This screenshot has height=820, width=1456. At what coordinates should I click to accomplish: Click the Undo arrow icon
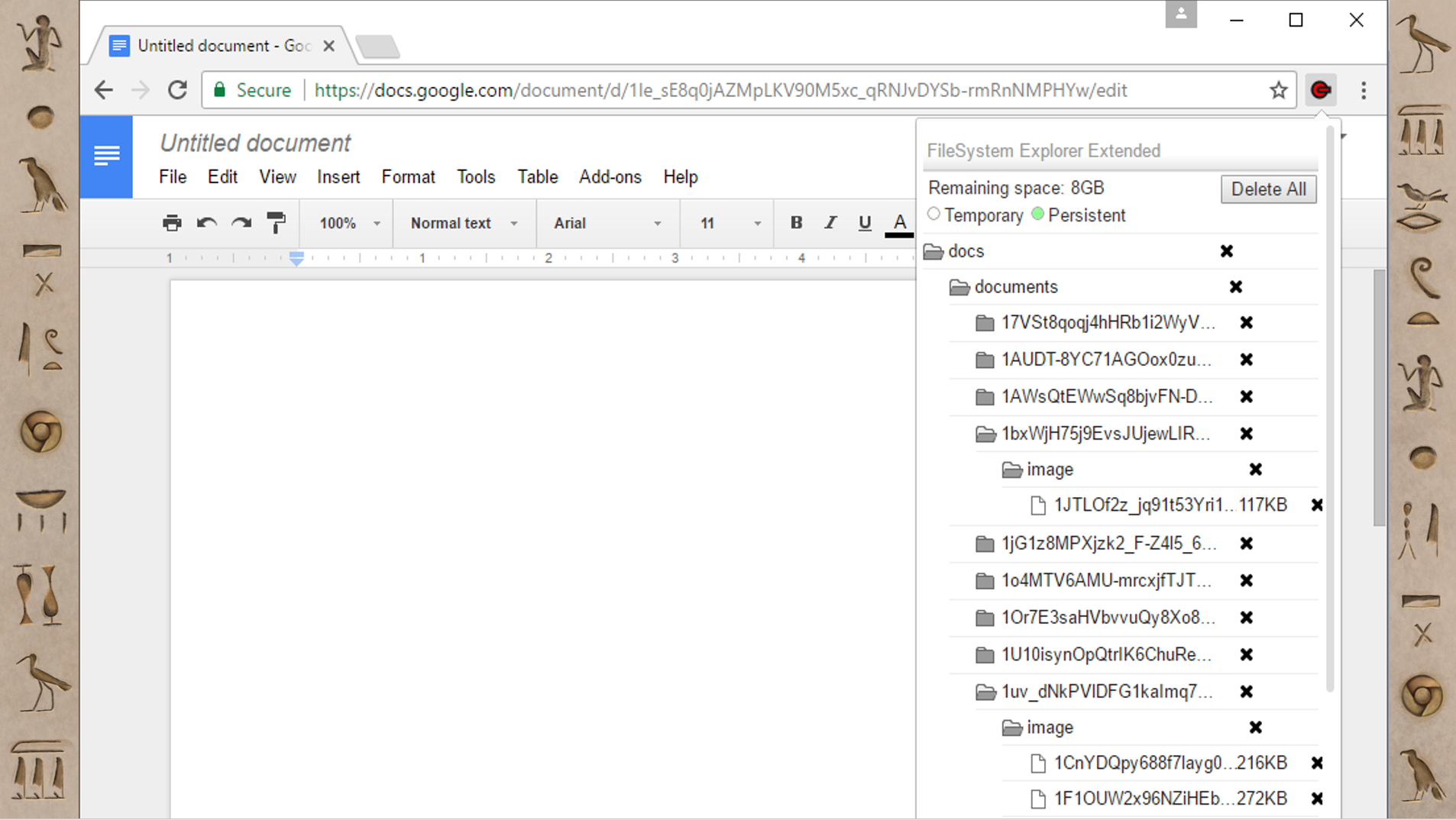(206, 223)
